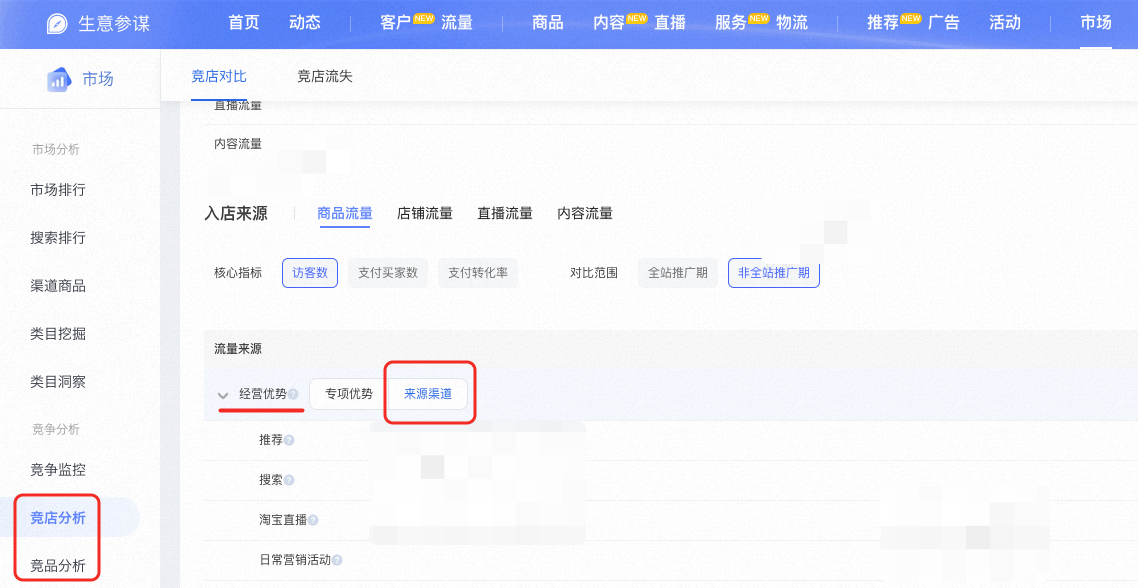Click help icon next to 淘宝直播
Viewport: 1138px width, 588px height.
313,520
